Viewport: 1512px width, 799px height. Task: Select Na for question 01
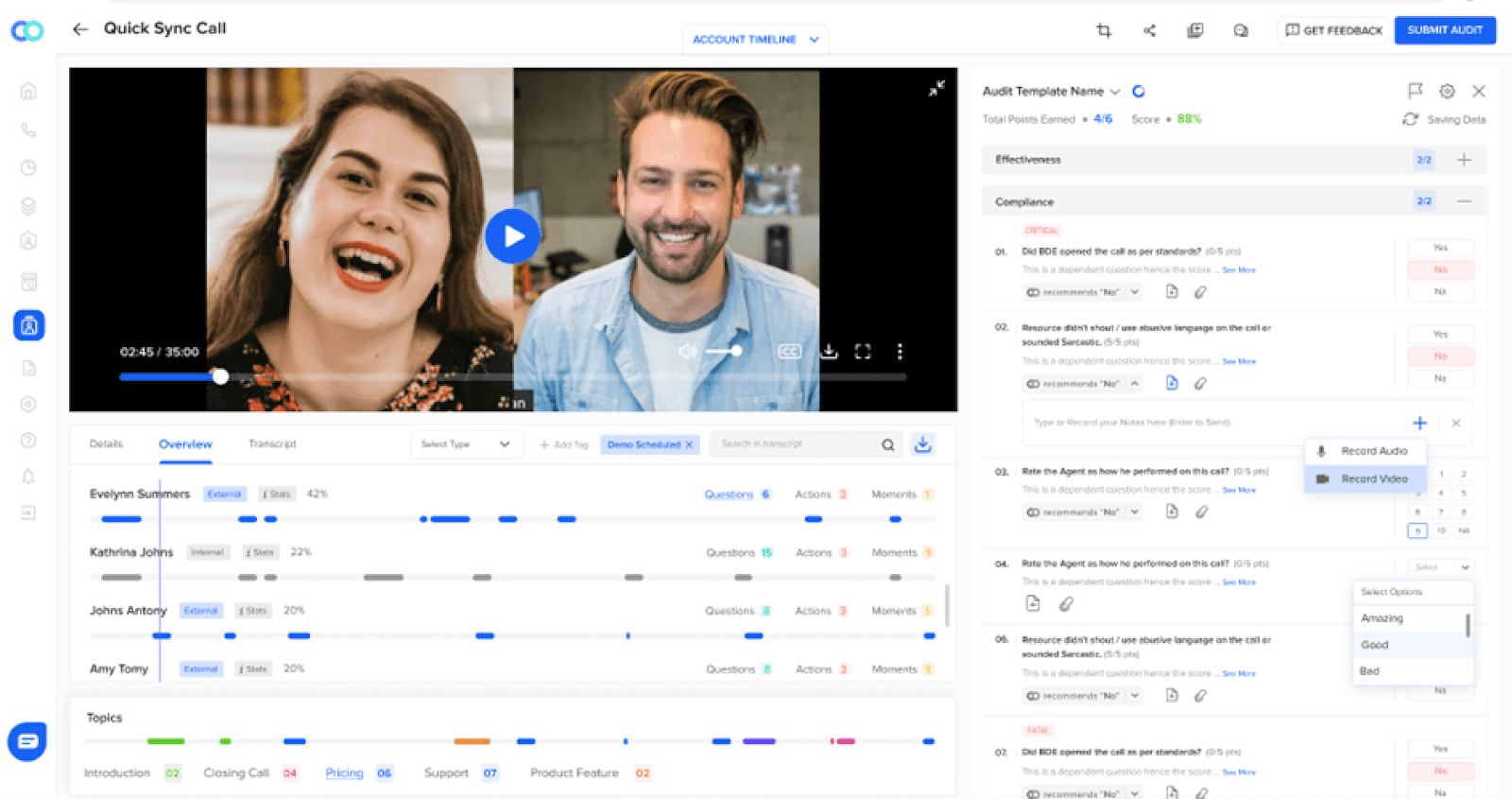[x=1440, y=291]
